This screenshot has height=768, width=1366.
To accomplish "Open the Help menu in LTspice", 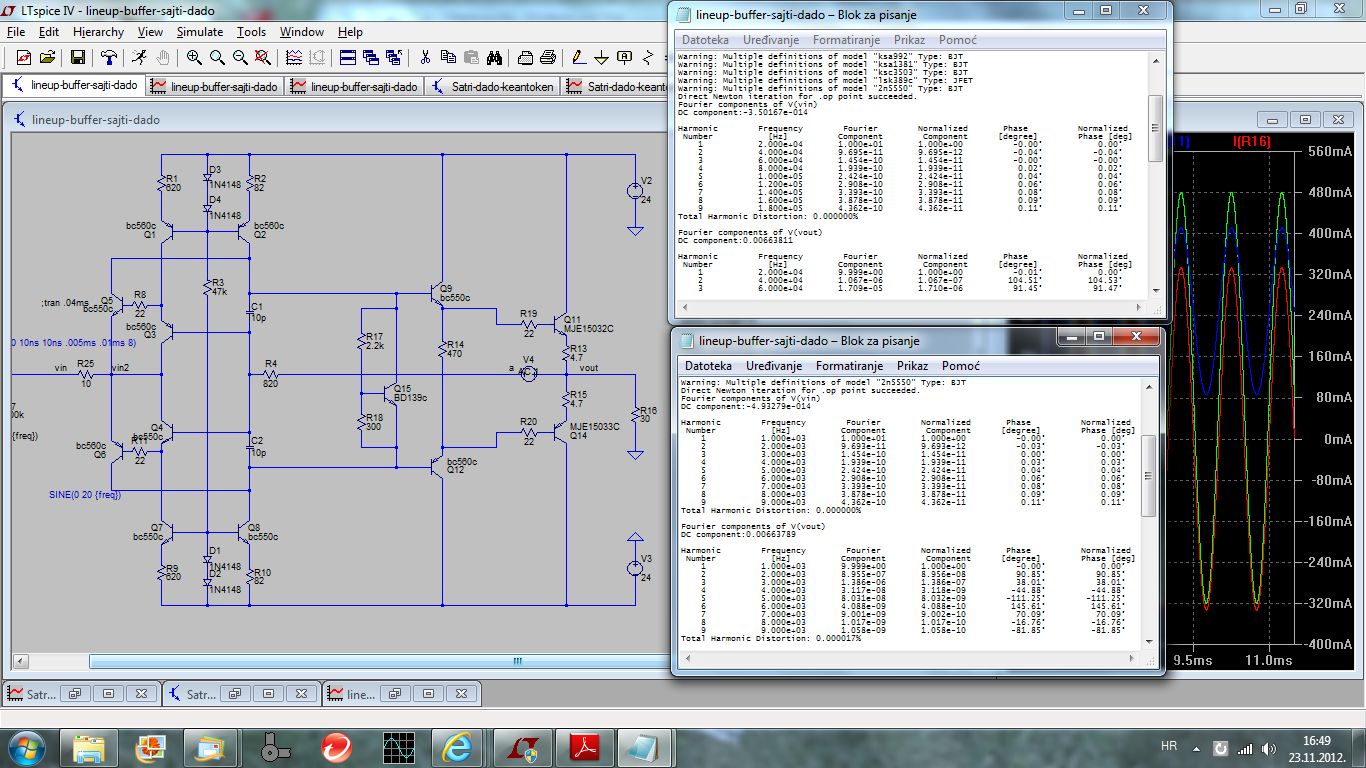I will tap(350, 32).
